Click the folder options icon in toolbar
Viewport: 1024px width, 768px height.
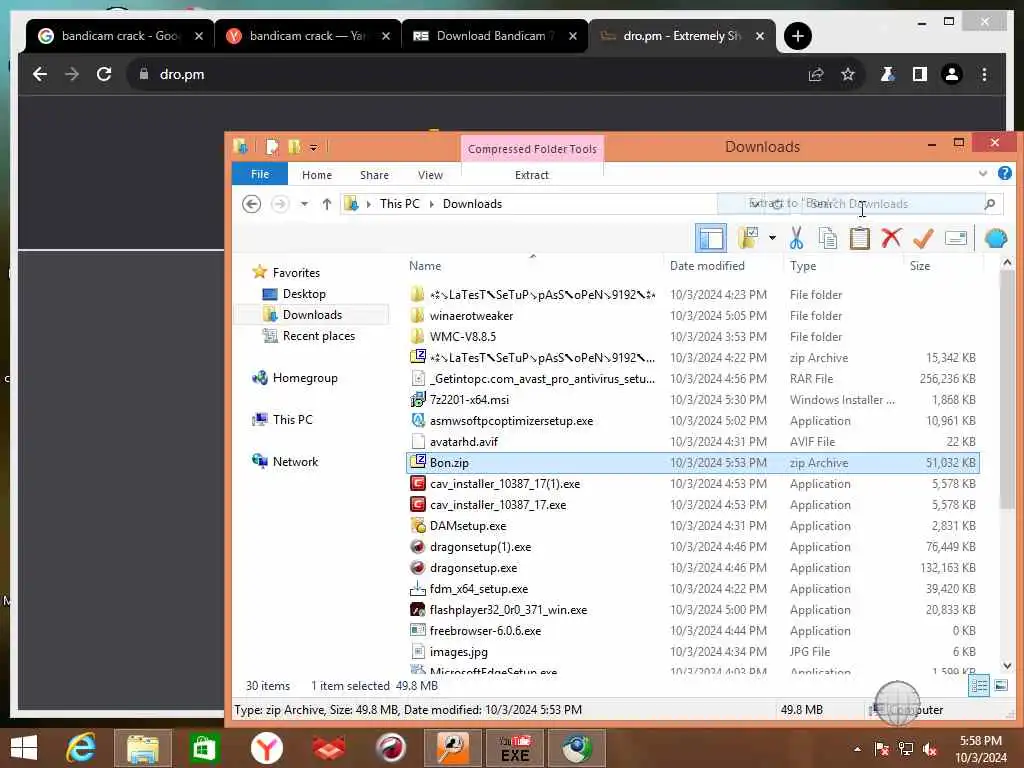748,238
